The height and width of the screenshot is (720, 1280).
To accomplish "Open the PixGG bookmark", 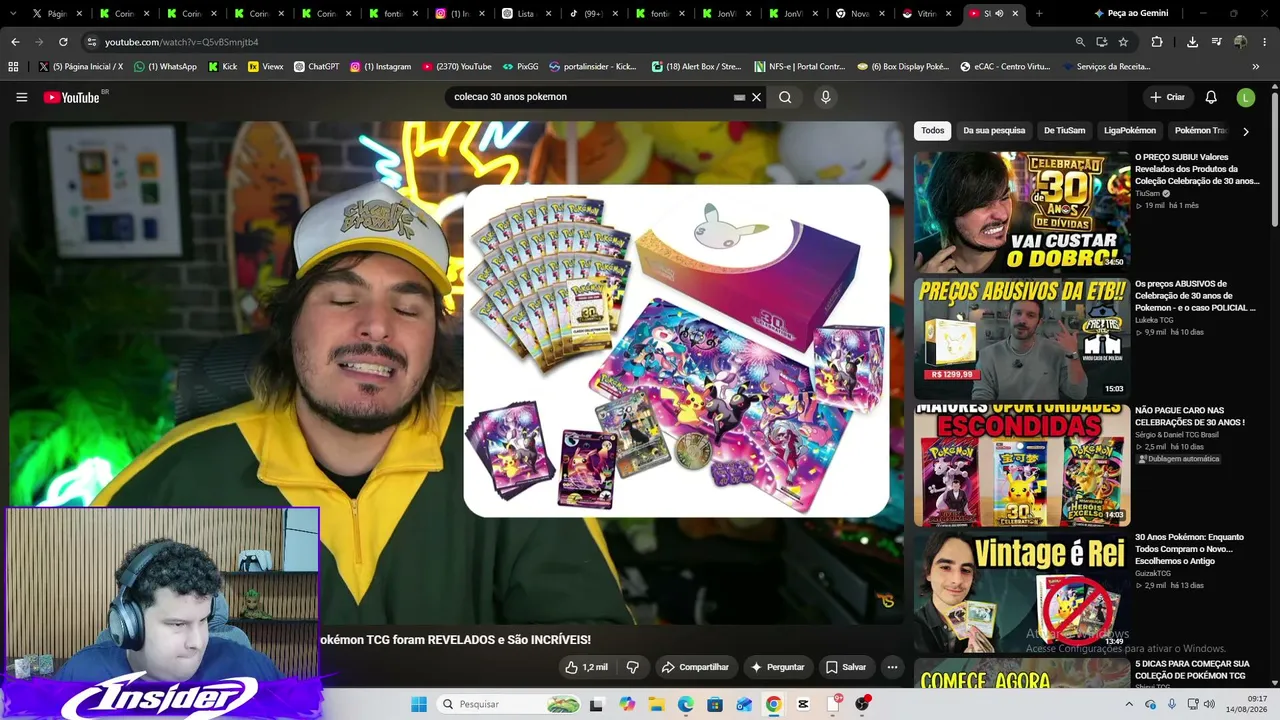I will click(520, 67).
